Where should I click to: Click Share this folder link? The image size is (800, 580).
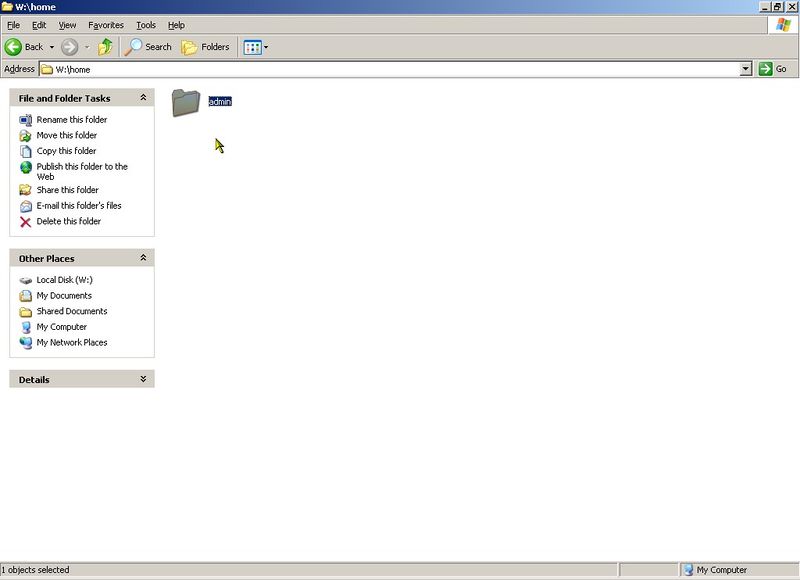pos(67,190)
